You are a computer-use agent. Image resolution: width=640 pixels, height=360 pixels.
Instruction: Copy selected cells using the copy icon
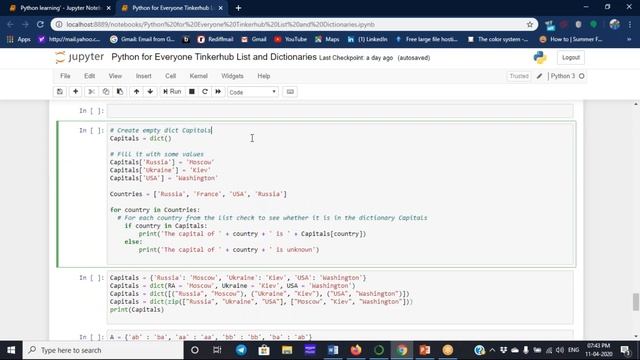click(x=106, y=92)
